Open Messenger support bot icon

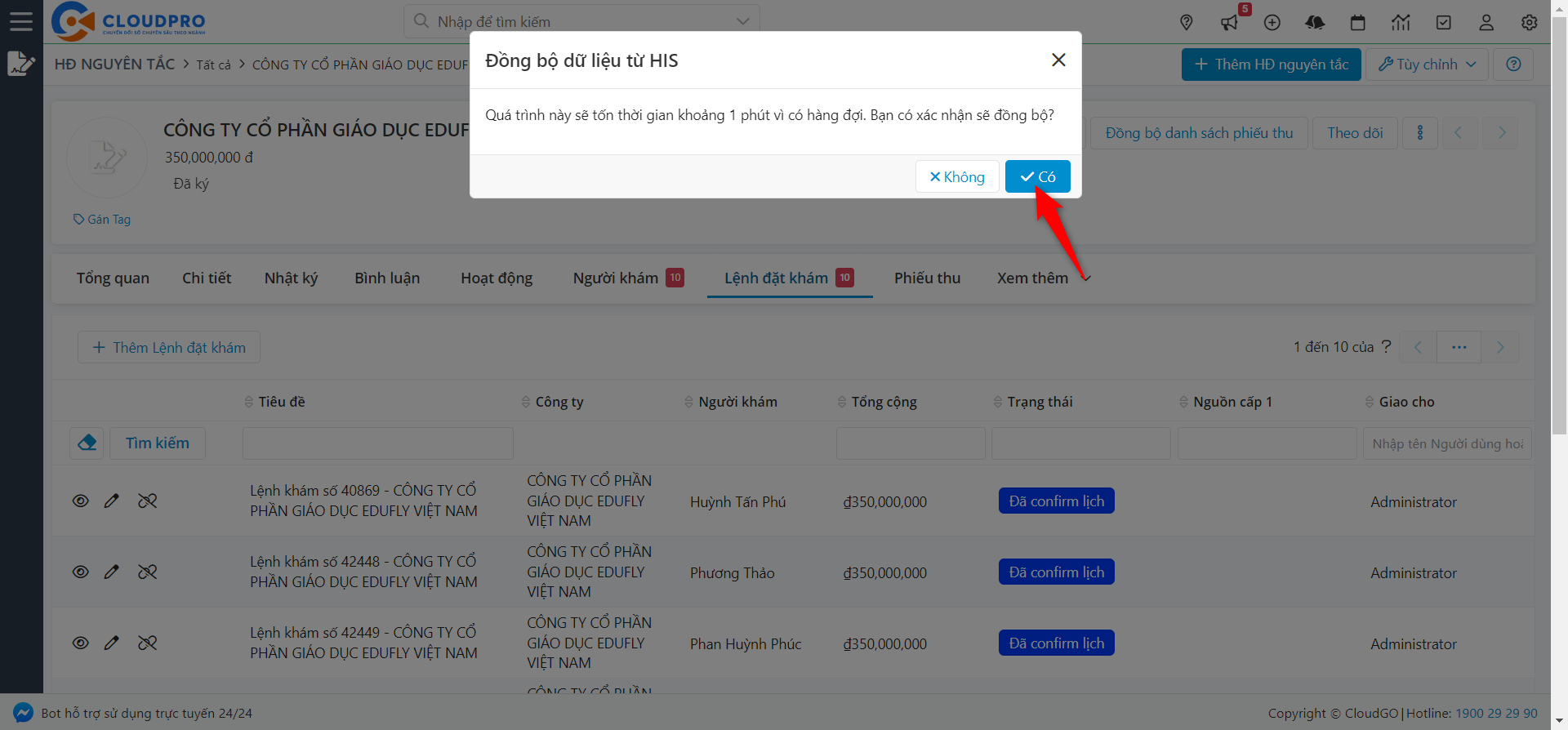pyautogui.click(x=23, y=713)
